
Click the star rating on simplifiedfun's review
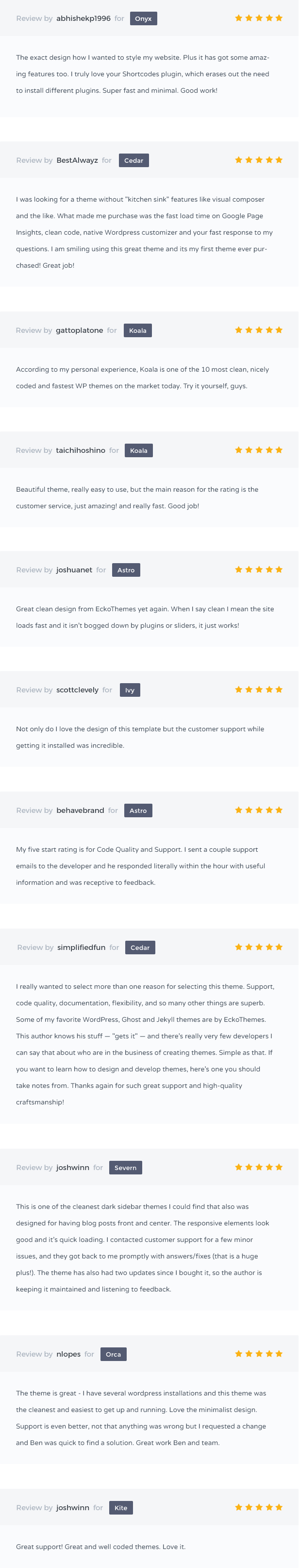(259, 947)
